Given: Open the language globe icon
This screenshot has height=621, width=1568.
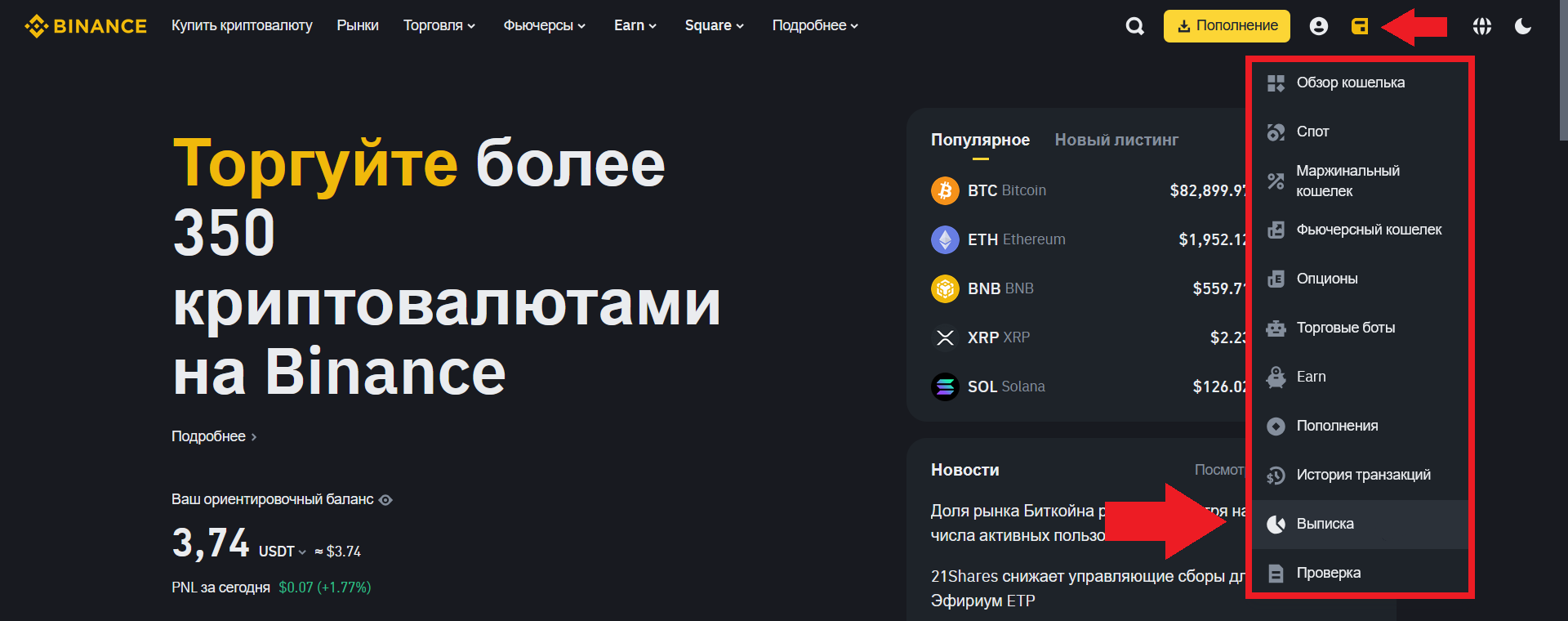Looking at the screenshot, I should point(1481,26).
